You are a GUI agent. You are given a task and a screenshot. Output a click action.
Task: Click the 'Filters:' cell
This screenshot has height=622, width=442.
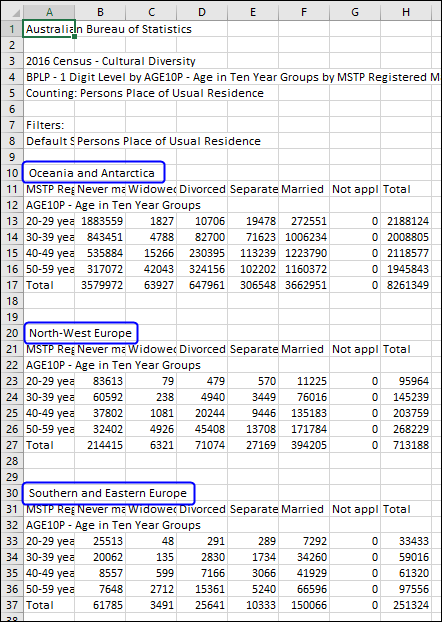49,125
